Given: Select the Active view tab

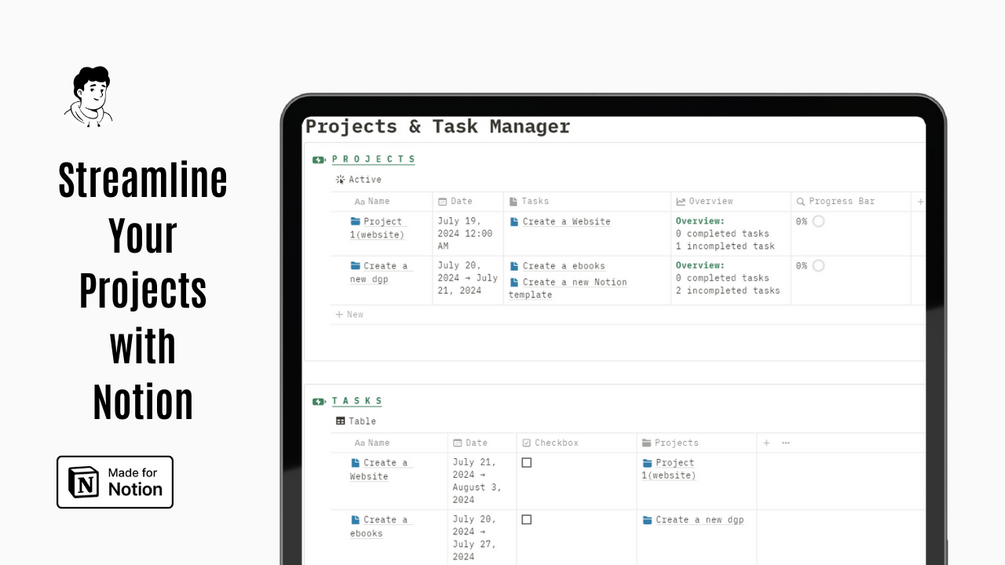Looking at the screenshot, I should click(358, 180).
